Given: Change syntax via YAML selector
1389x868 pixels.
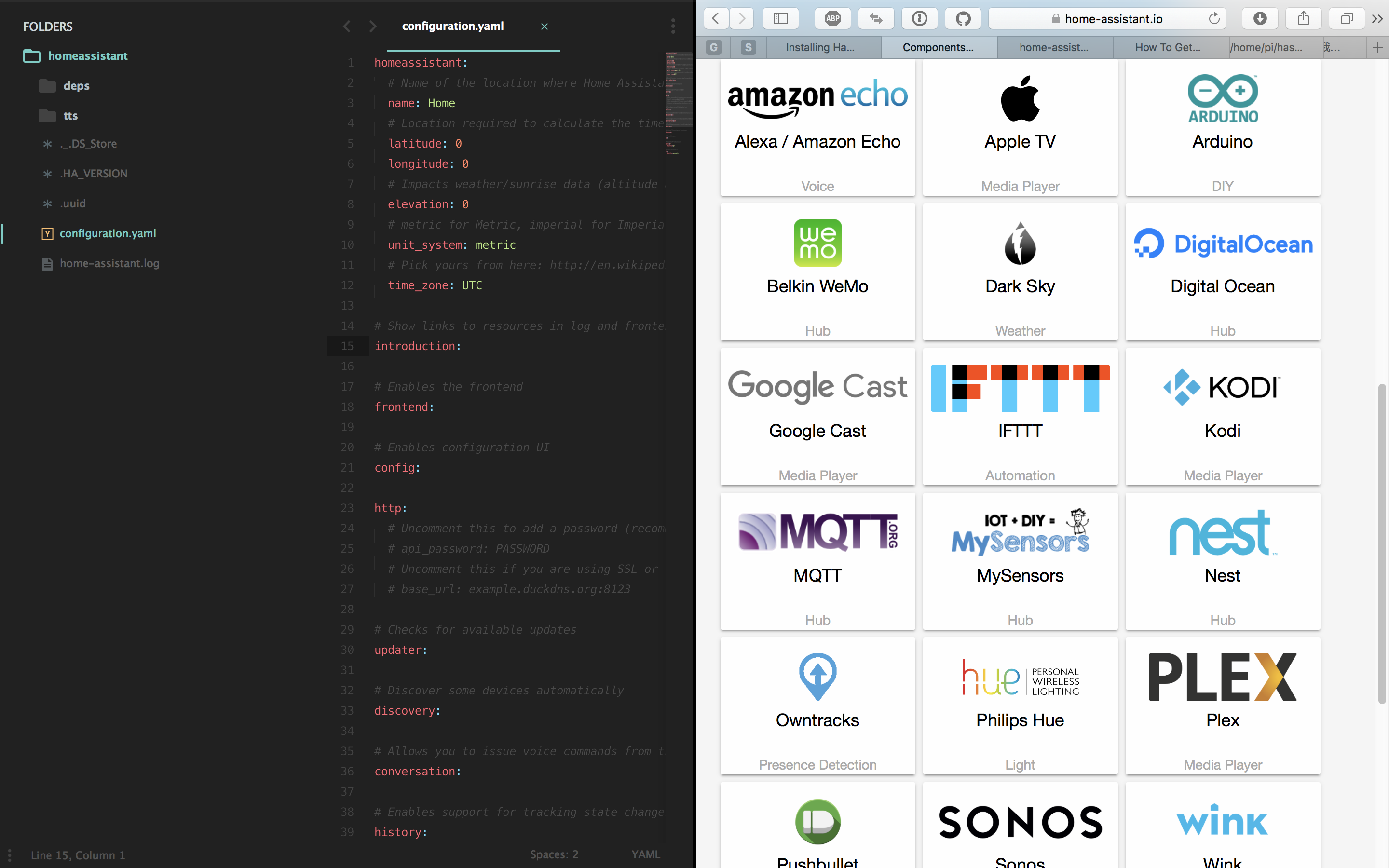Looking at the screenshot, I should click(646, 854).
